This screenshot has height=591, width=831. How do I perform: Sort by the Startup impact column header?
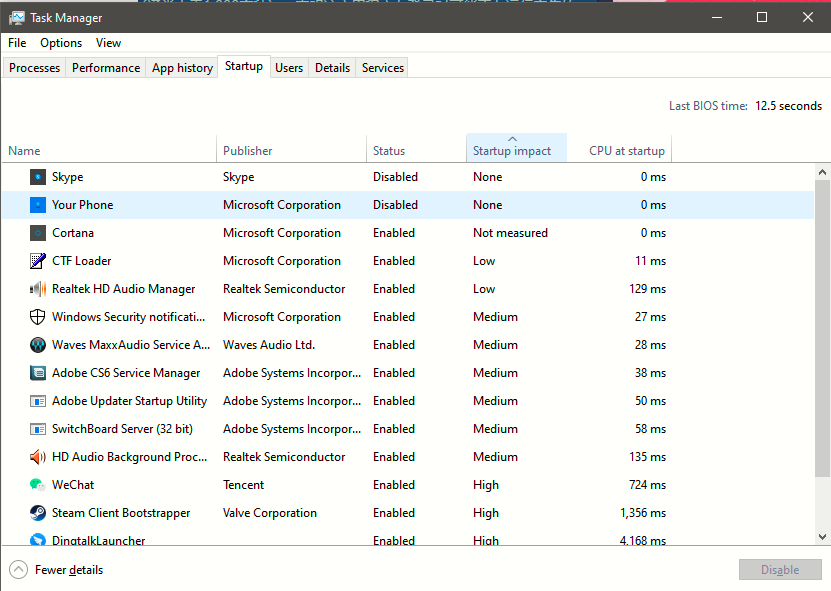tap(517, 148)
